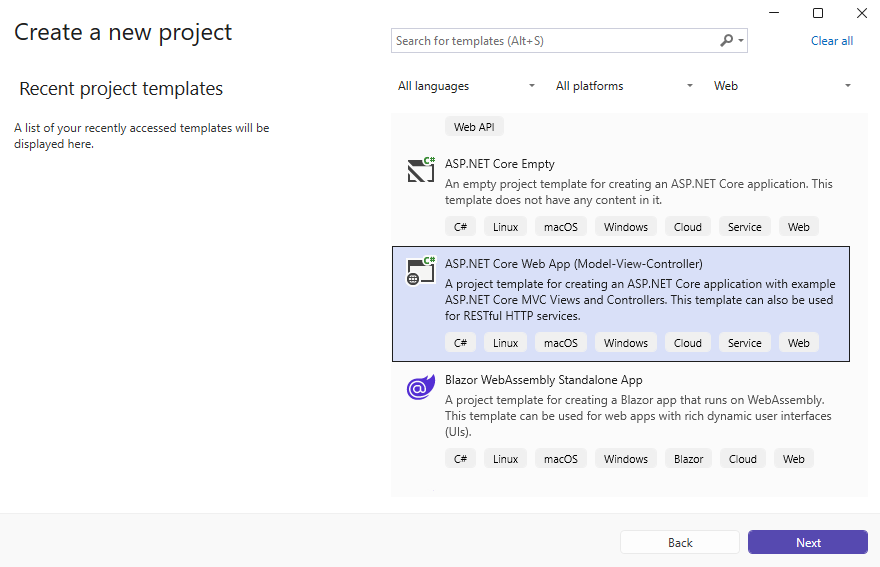Click the Blazor WebAssembly template icon
880x567 pixels.
coord(421,388)
